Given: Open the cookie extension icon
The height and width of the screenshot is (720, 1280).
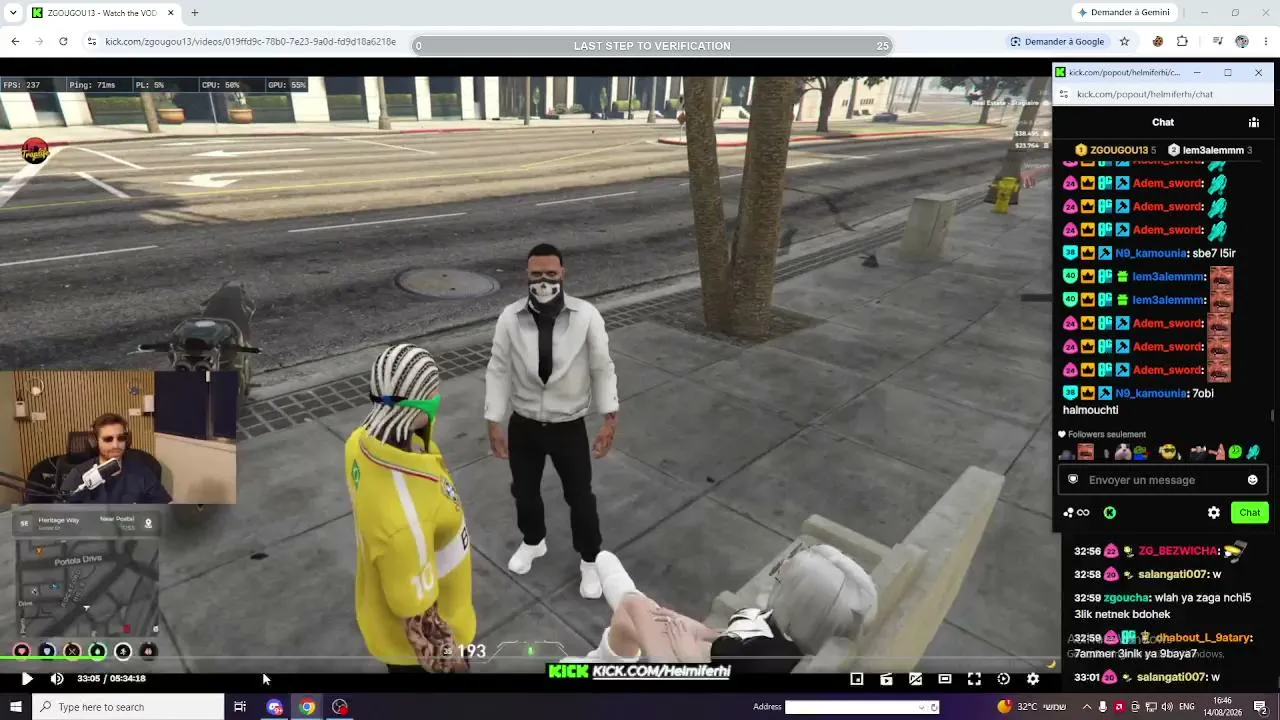Looking at the screenshot, I should [x=1158, y=42].
